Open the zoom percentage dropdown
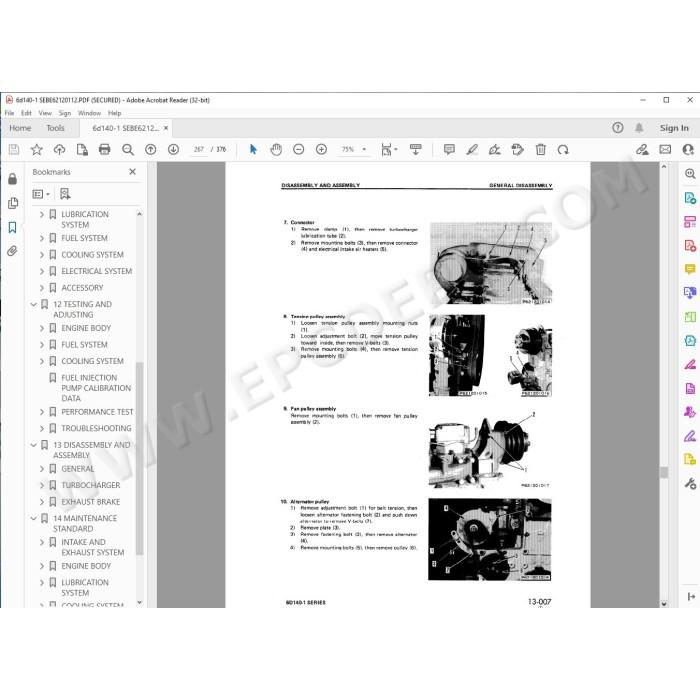The image size is (700, 700). [364, 150]
